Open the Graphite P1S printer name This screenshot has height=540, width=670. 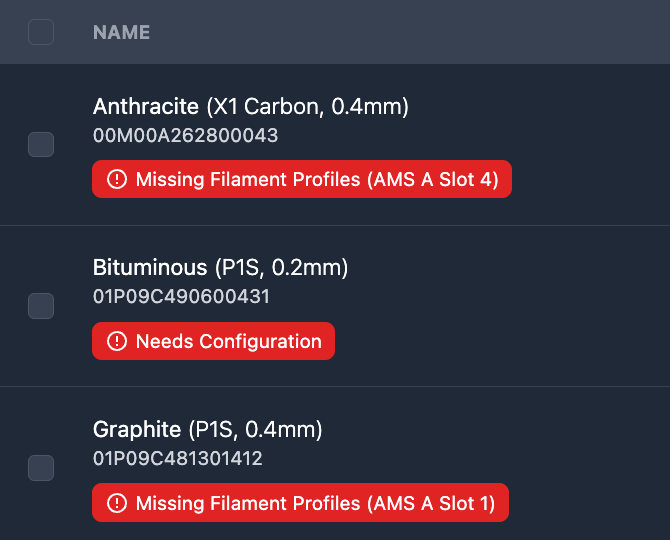[137, 430]
